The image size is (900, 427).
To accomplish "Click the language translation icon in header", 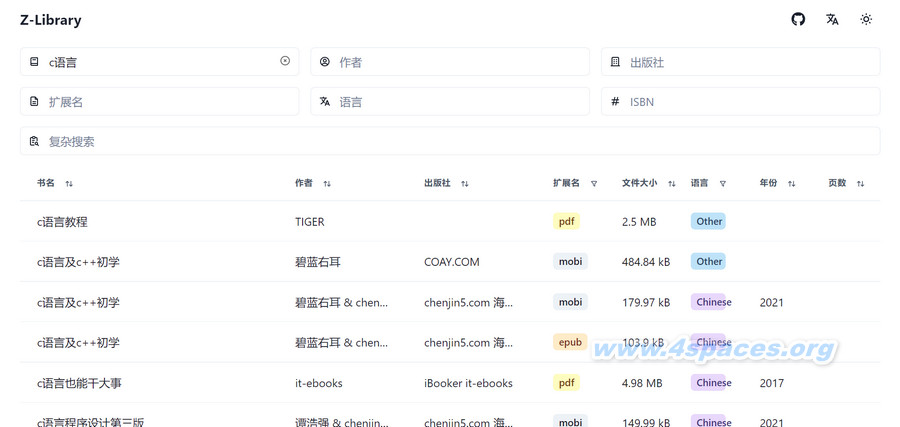I will (x=832, y=19).
